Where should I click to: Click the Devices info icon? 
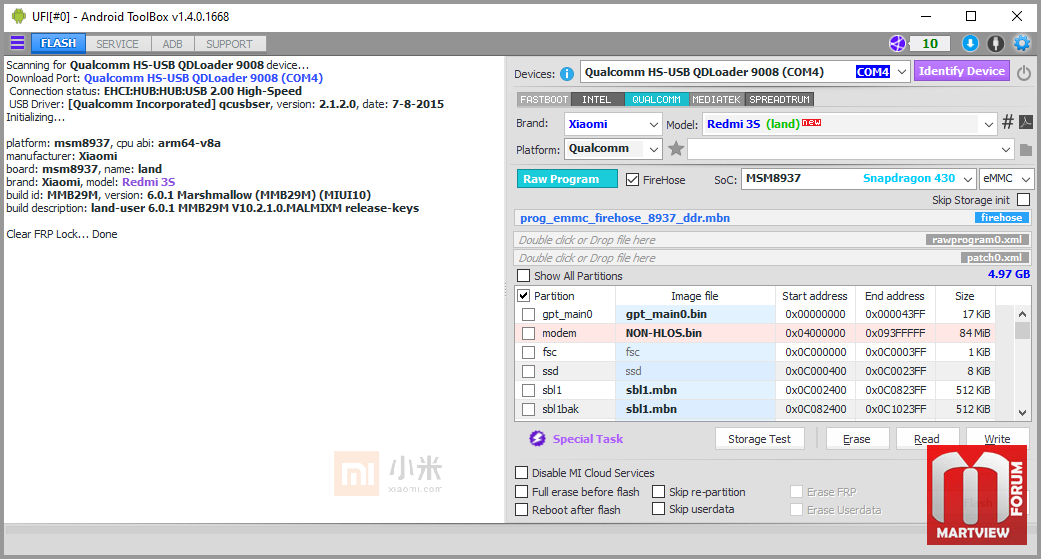566,74
